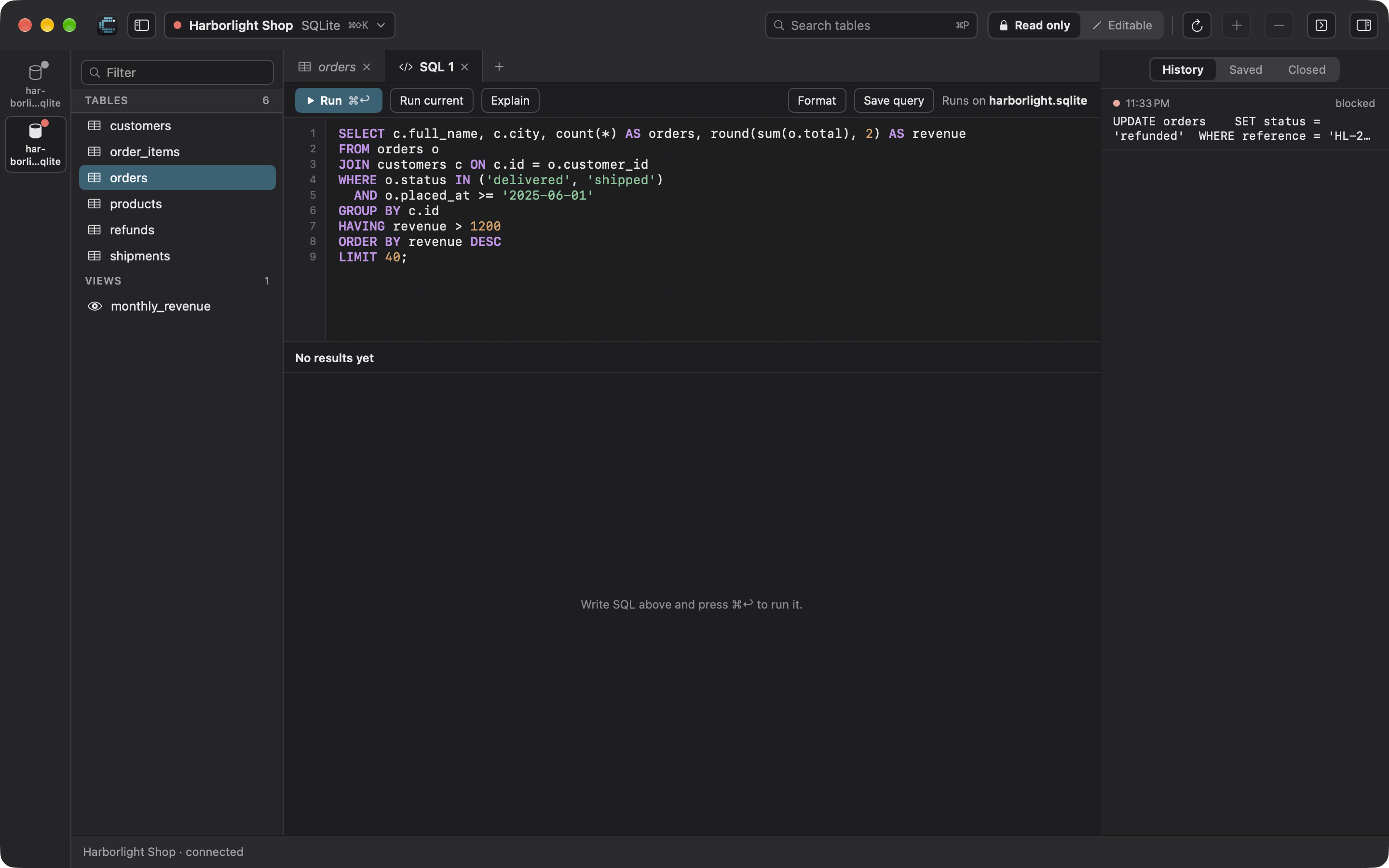Open the Harborlight Shop connection dropdown

click(280, 25)
